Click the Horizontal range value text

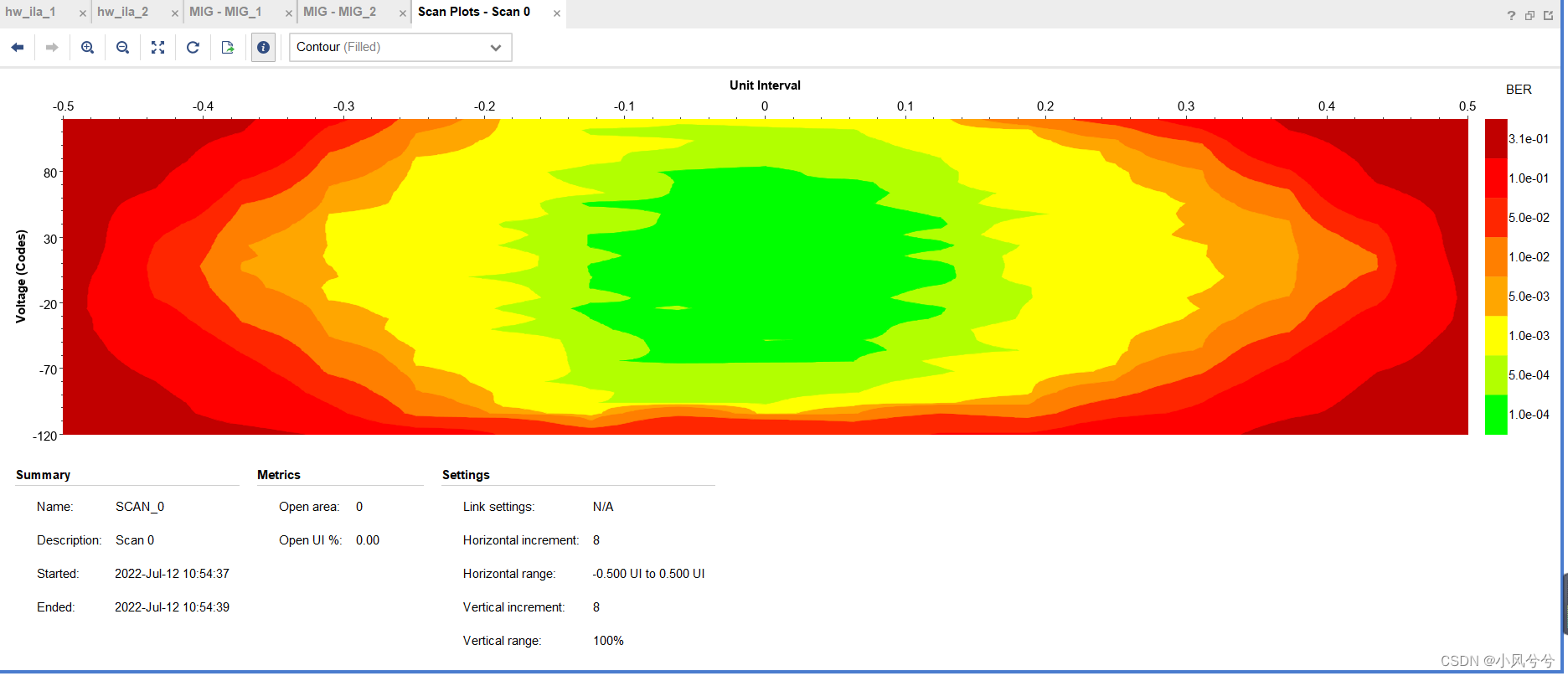click(648, 574)
